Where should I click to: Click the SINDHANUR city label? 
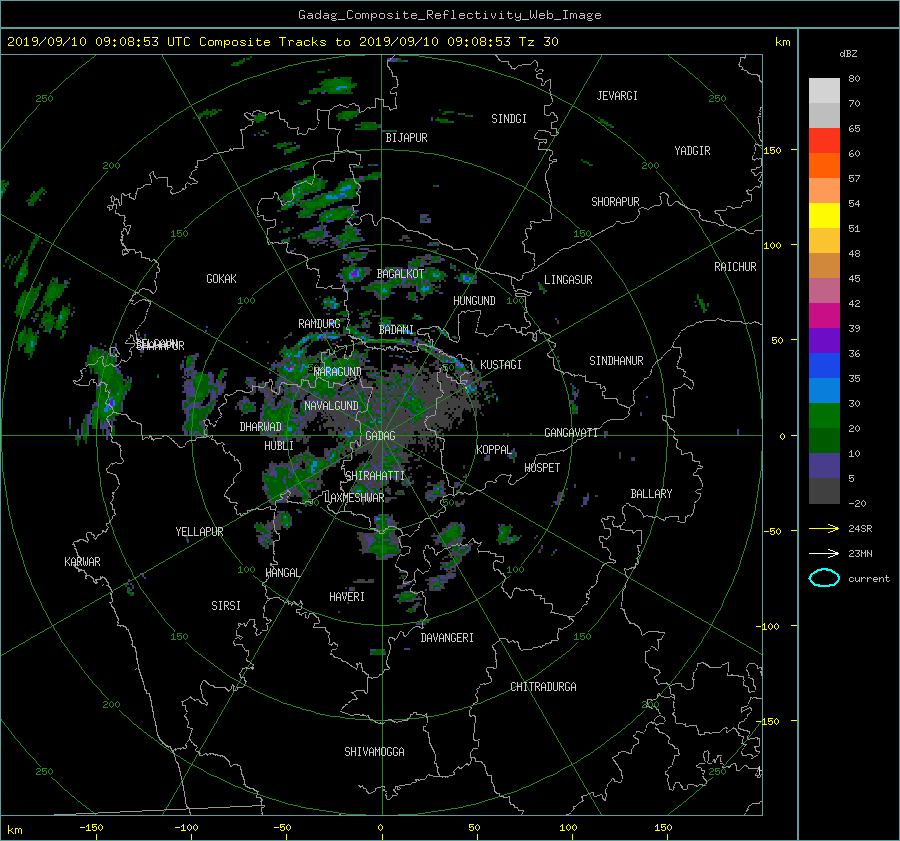click(x=616, y=361)
